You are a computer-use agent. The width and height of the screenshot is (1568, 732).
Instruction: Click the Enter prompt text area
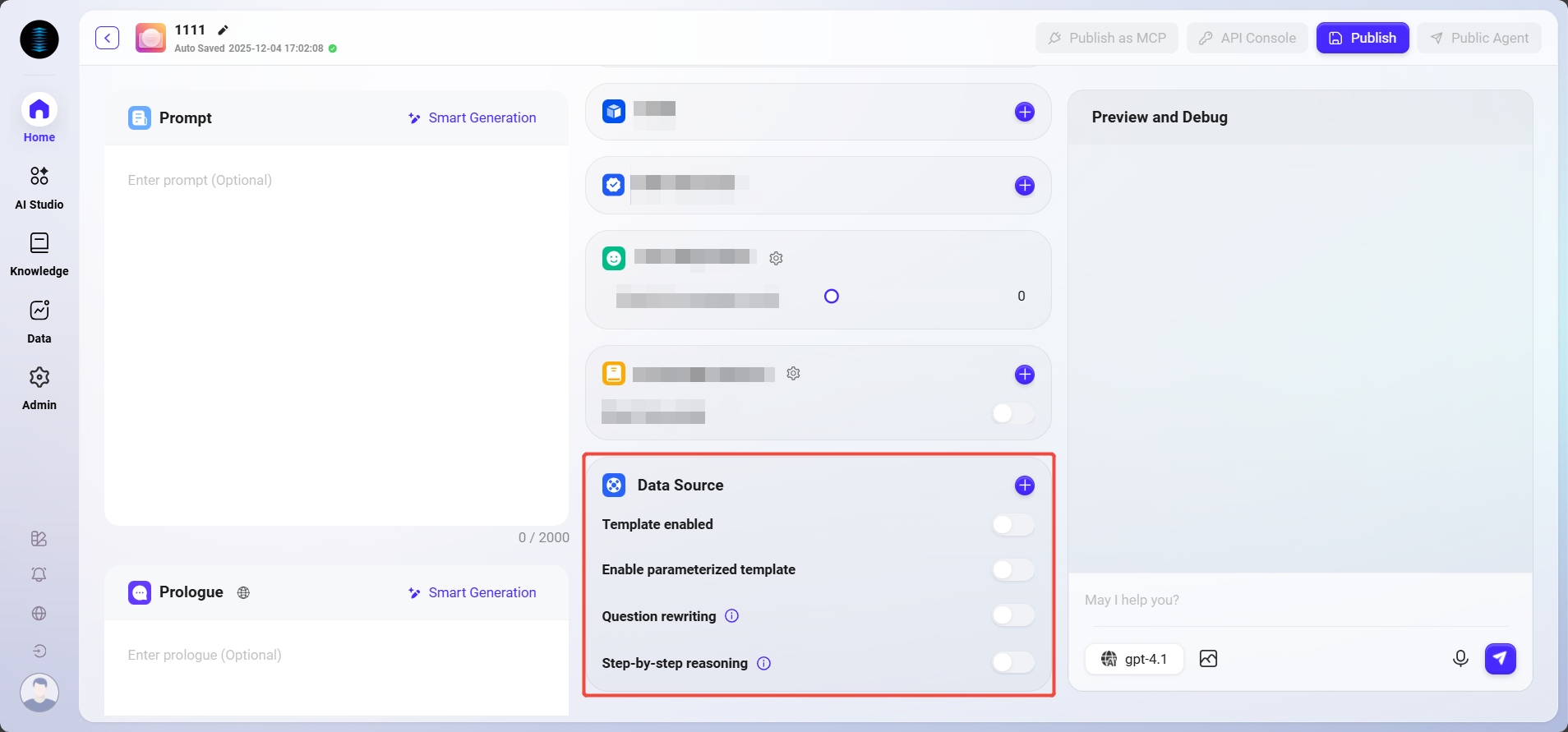click(336, 329)
